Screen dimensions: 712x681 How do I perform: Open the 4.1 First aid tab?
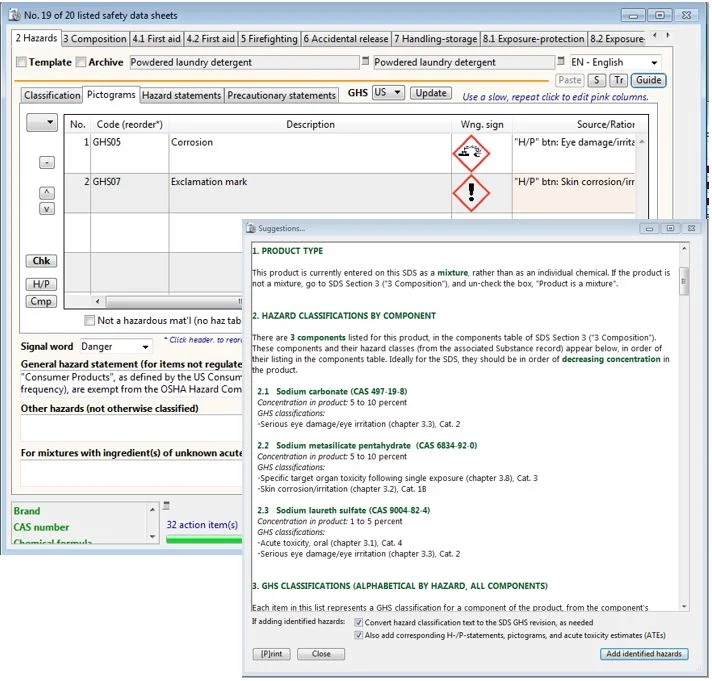click(157, 39)
